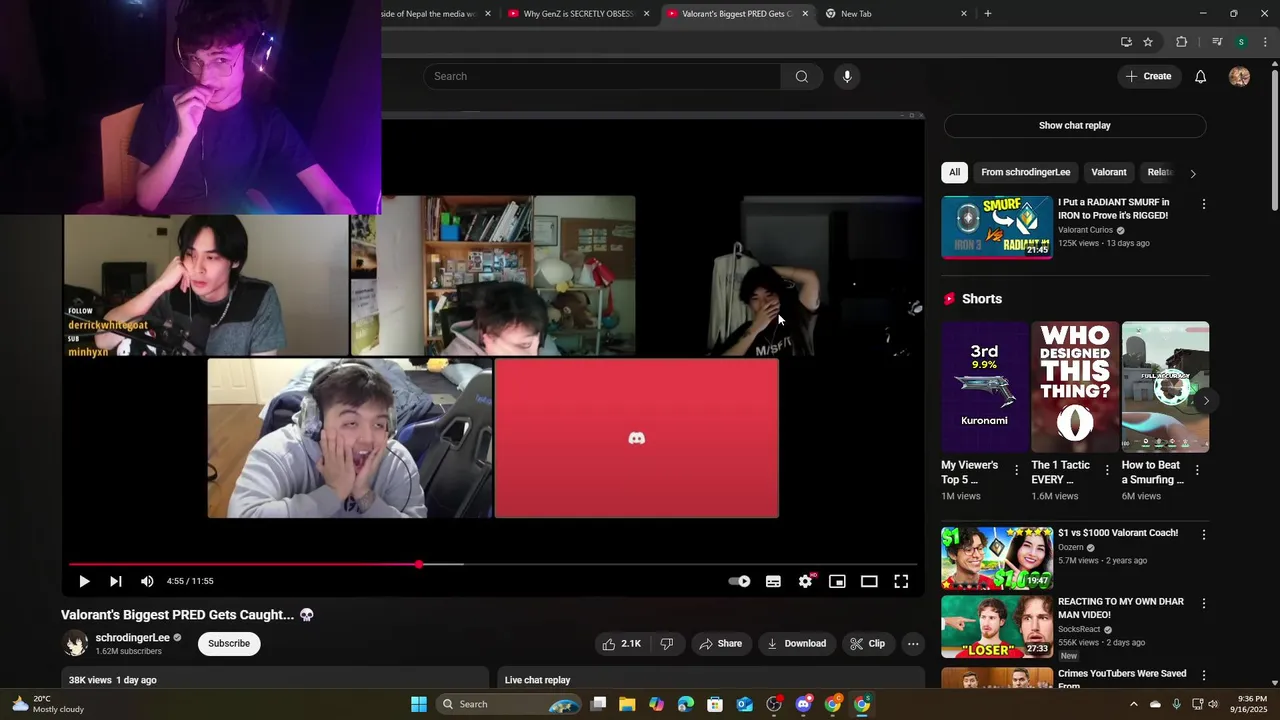Open Discord from taskbar
This screenshot has width=1280, height=720.
[x=803, y=704]
